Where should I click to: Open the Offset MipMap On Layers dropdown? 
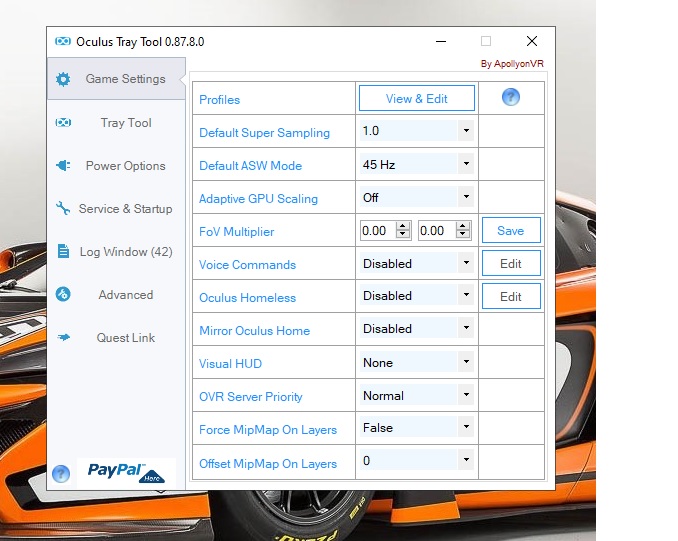(466, 460)
